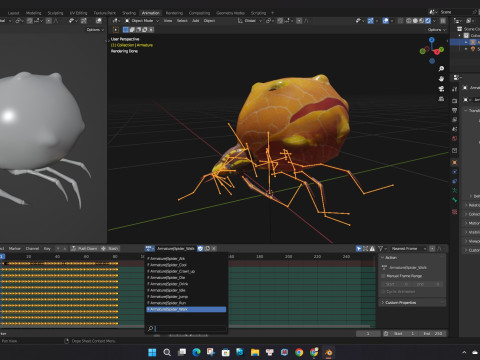The height and width of the screenshot is (360, 480).
Task: Open the Render properties tab icon
Action: (454, 100)
